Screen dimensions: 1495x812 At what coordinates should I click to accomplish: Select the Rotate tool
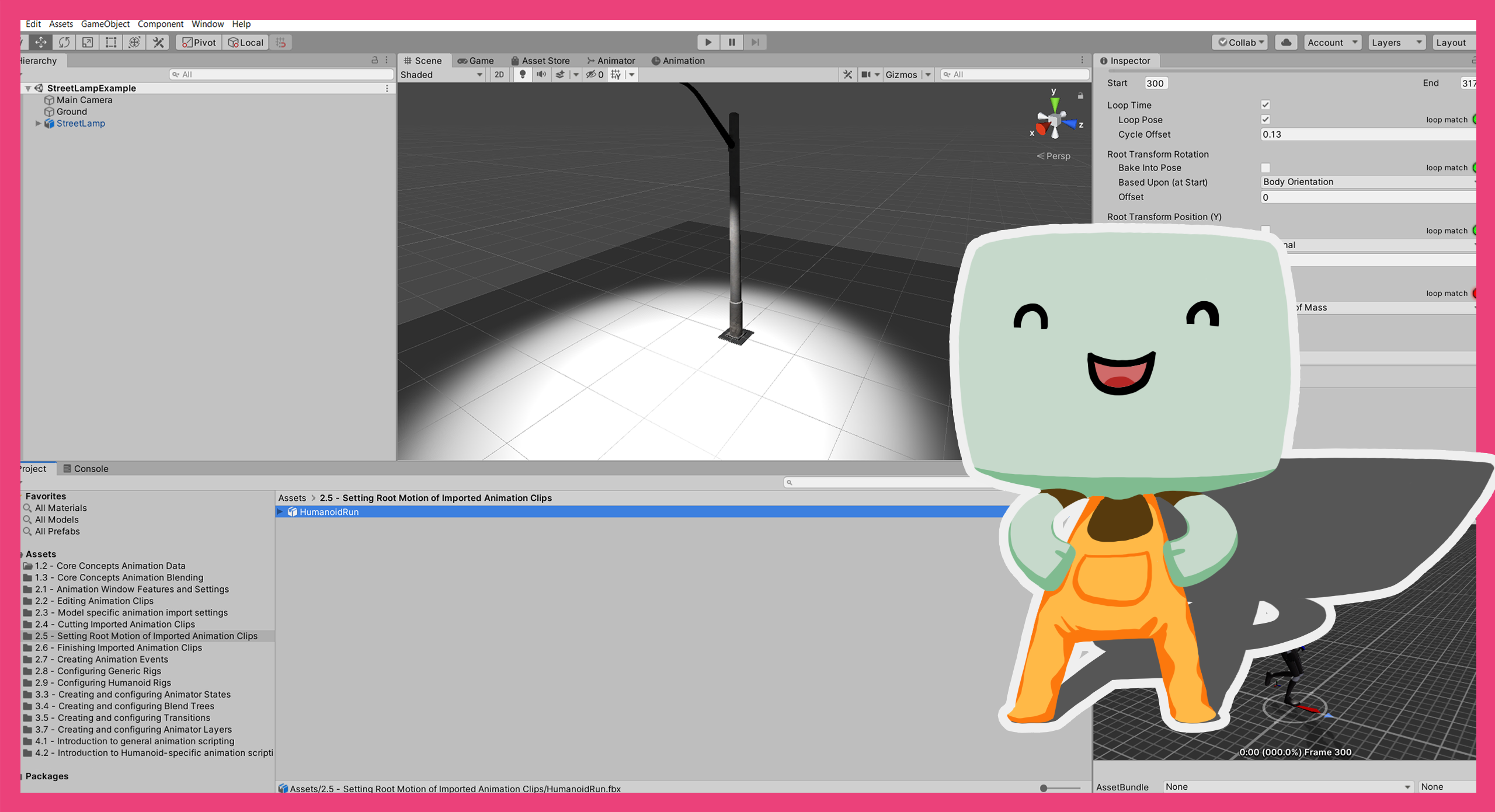point(64,42)
